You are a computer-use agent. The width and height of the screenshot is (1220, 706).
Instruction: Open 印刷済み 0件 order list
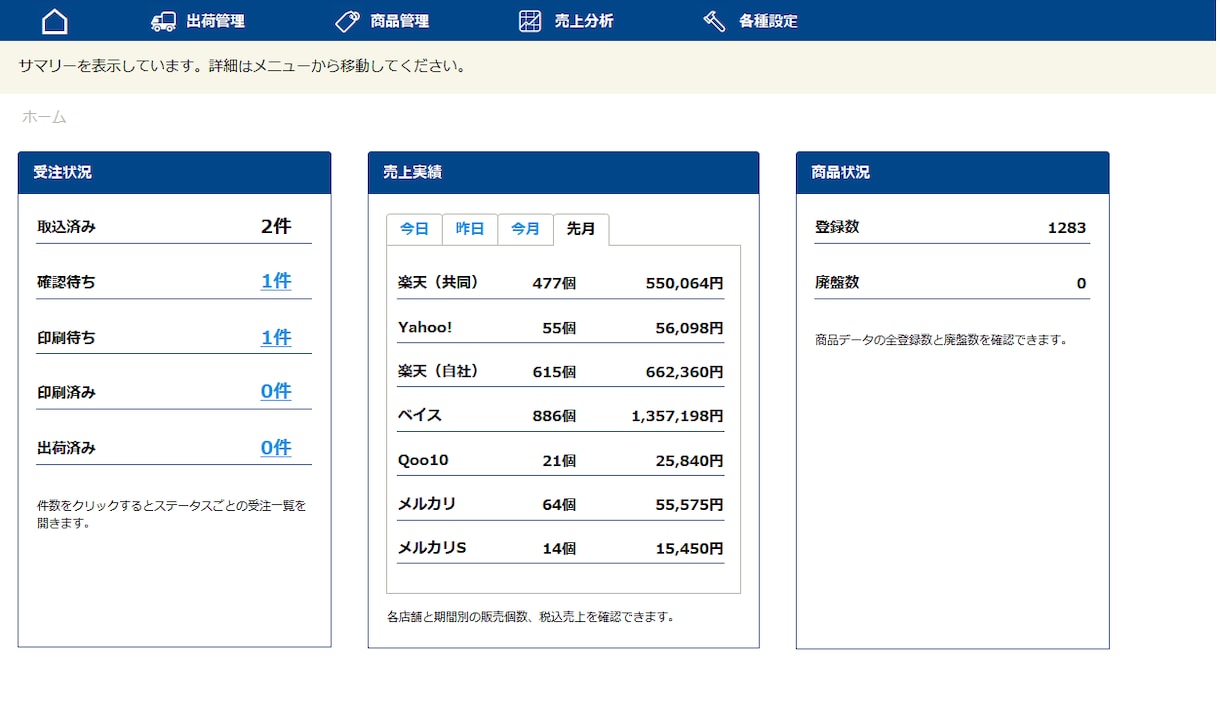pyautogui.click(x=276, y=391)
